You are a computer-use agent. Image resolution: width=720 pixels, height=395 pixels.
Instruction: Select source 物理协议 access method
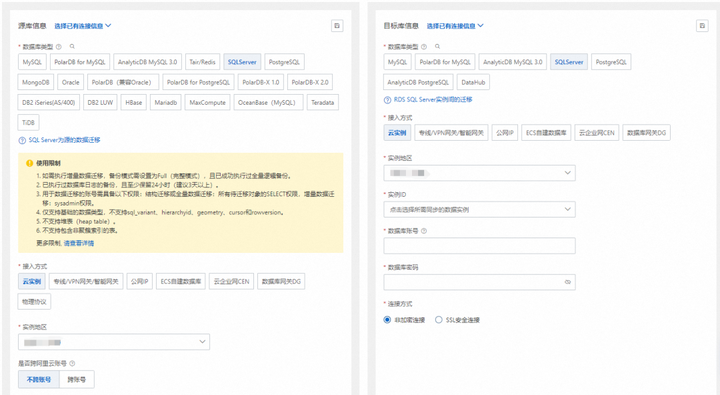coord(34,302)
